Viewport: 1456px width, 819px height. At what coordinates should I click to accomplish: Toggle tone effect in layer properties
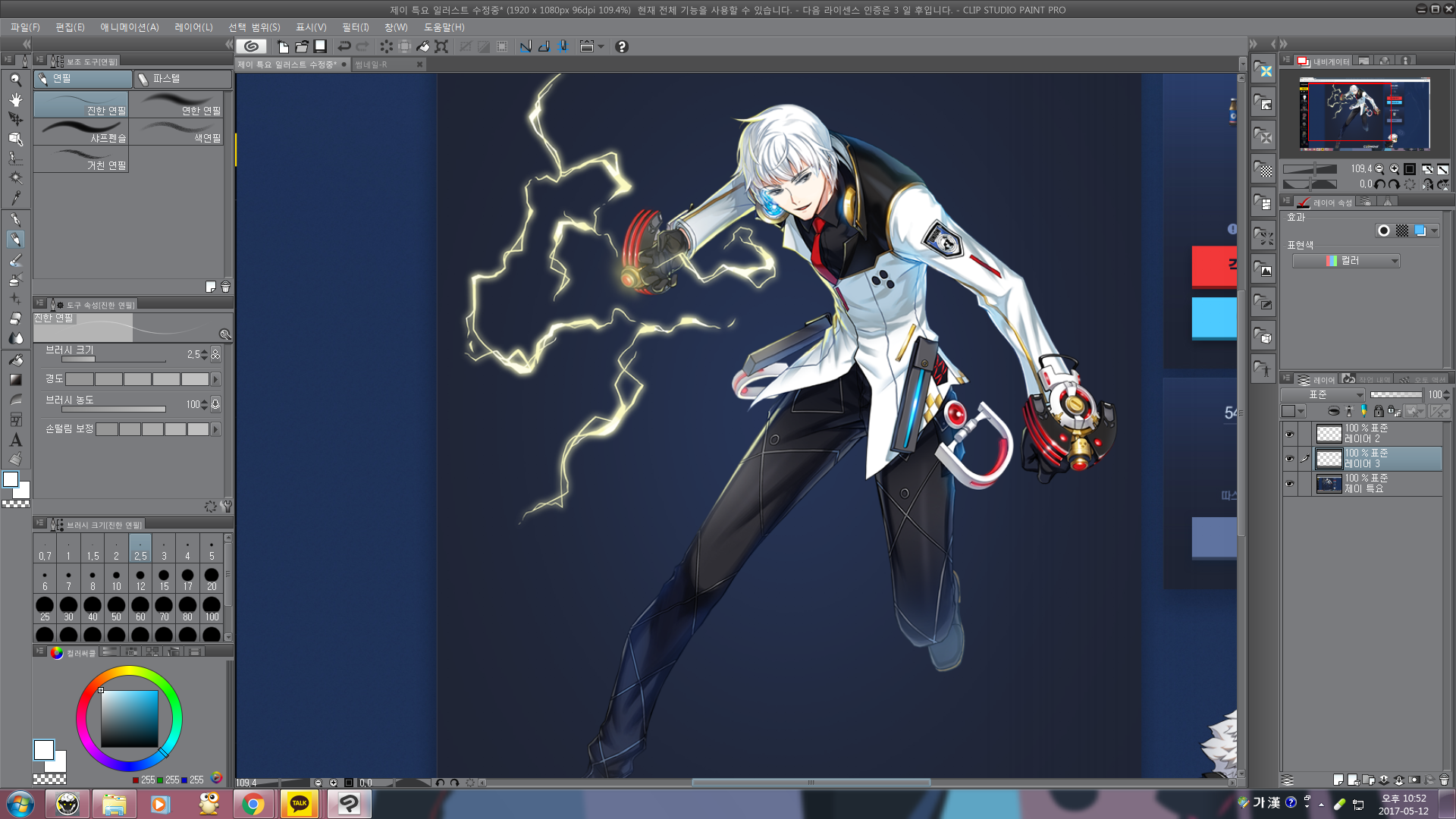point(1402,231)
